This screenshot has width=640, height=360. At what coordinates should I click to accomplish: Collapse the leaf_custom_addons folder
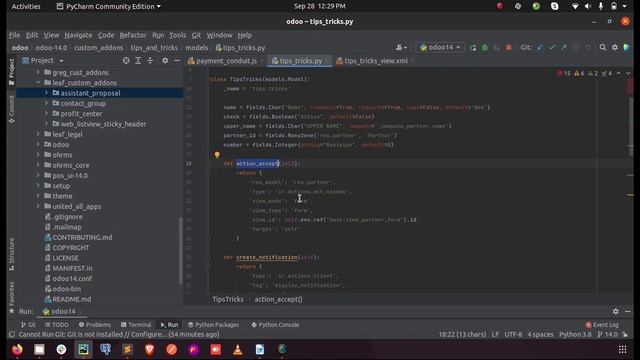pyautogui.click(x=38, y=82)
